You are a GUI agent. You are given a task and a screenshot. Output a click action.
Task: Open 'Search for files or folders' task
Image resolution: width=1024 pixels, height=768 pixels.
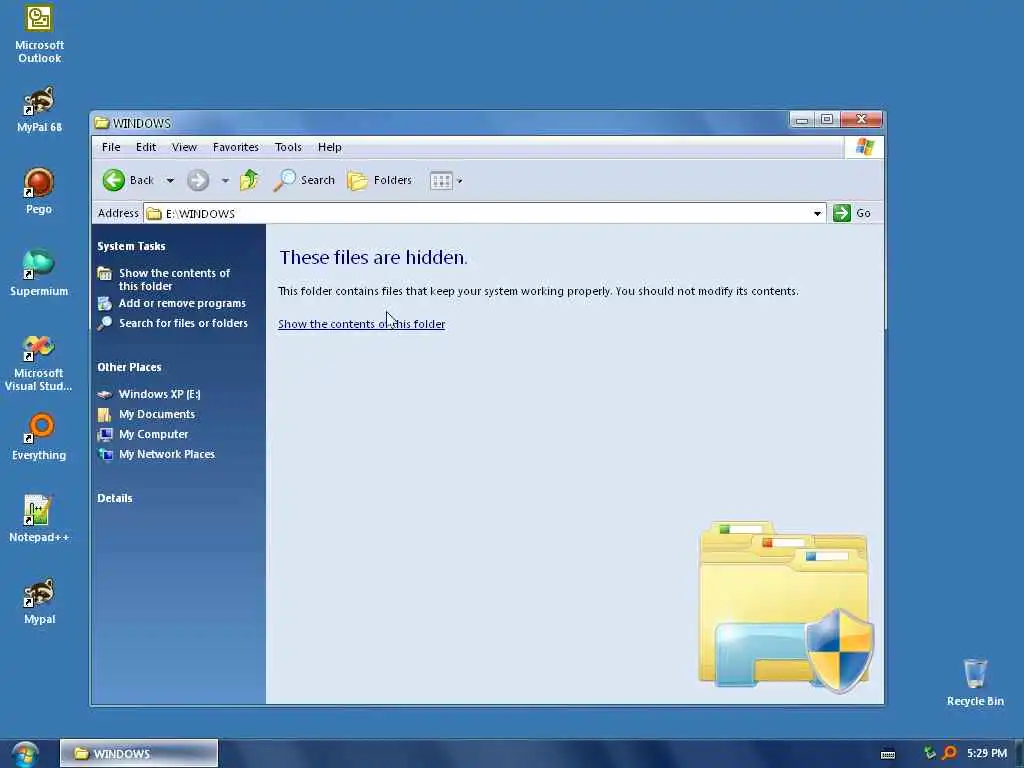click(184, 323)
